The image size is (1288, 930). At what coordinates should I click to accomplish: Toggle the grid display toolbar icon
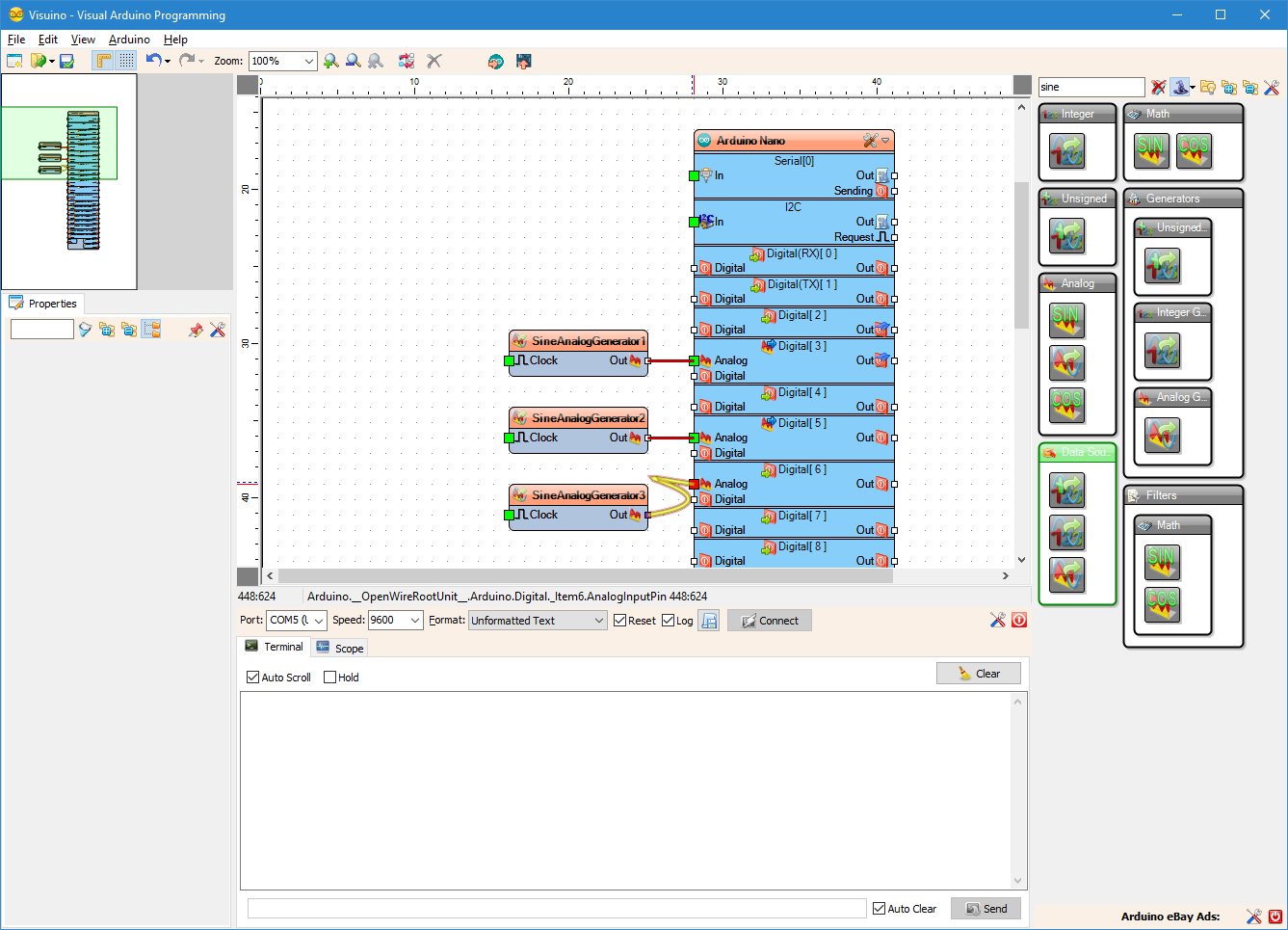pos(127,61)
